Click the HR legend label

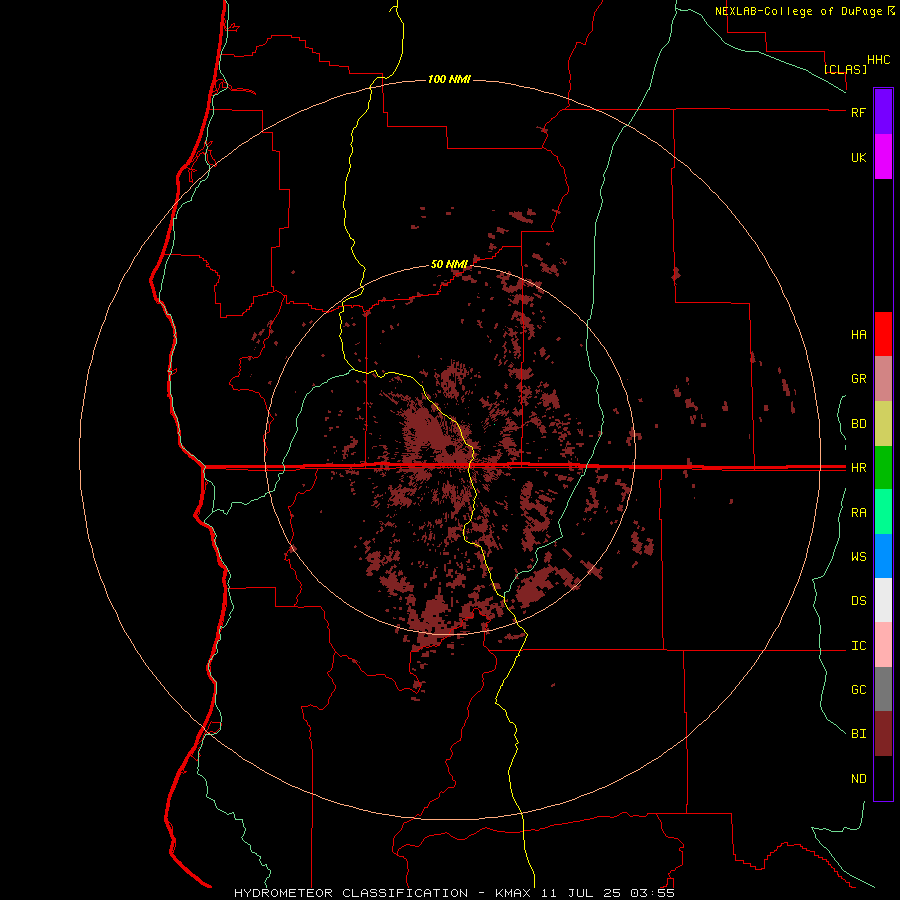[858, 468]
